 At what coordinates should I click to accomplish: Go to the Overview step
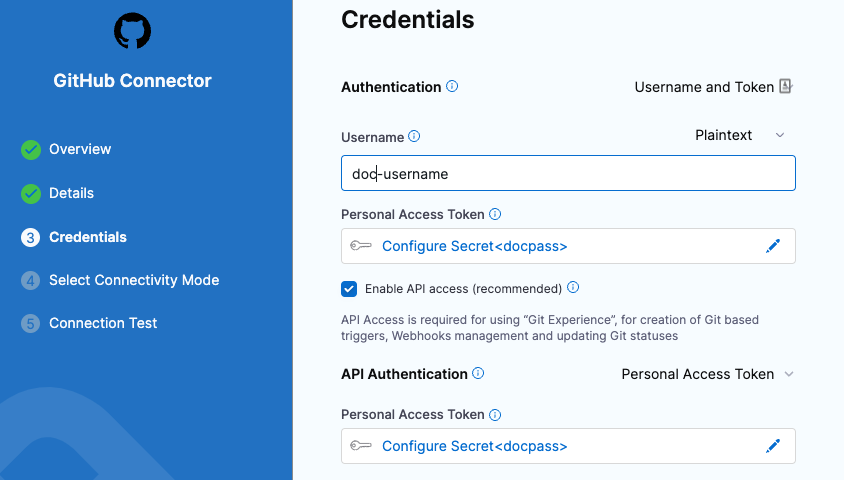[x=80, y=149]
